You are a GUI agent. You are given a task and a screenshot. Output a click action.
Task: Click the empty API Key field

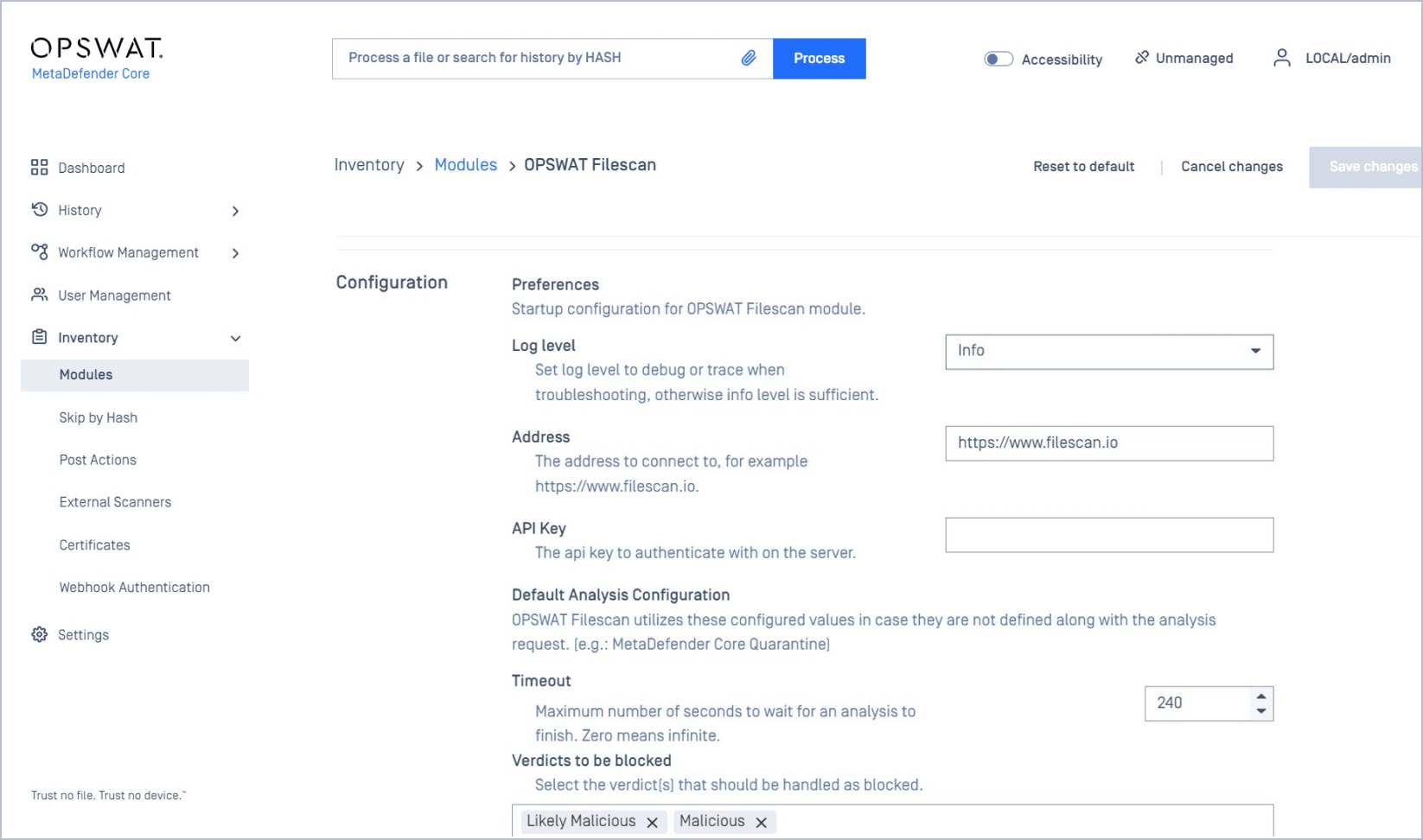(1109, 535)
